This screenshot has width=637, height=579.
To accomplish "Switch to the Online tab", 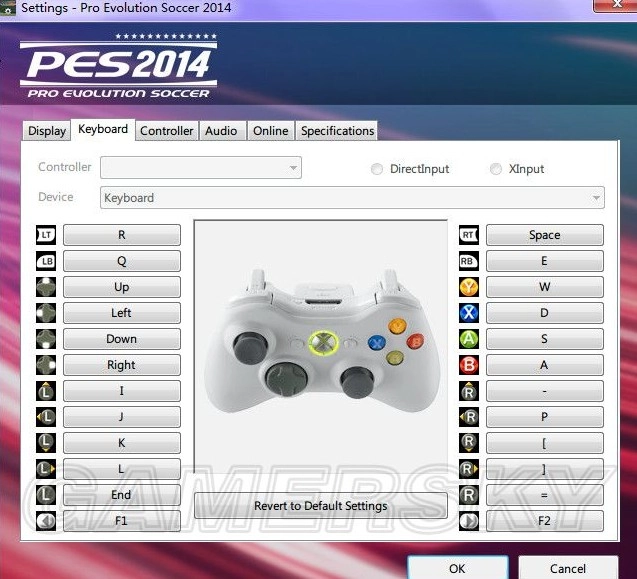I will pyautogui.click(x=270, y=131).
